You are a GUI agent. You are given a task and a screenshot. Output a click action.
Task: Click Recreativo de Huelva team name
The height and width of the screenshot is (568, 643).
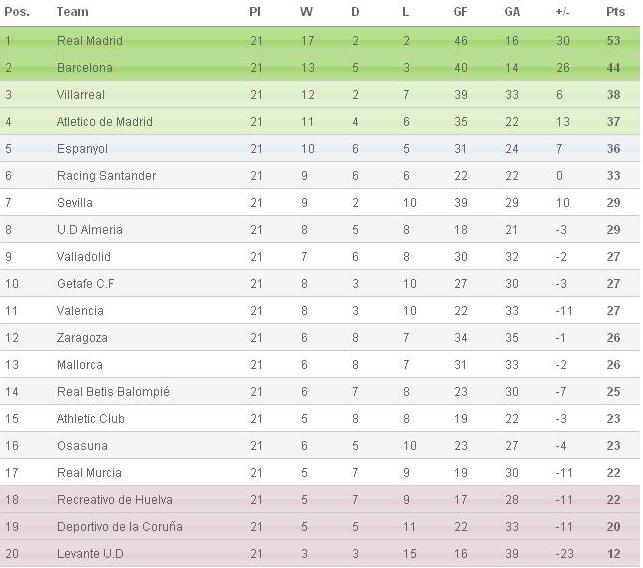tap(115, 500)
